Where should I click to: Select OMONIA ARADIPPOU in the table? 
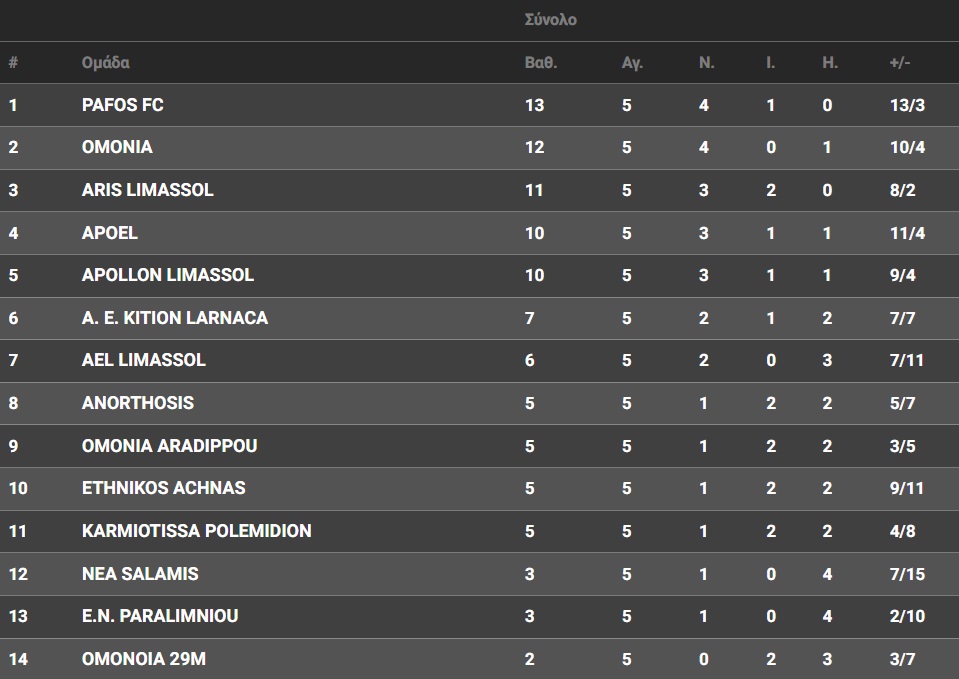pyautogui.click(x=169, y=445)
